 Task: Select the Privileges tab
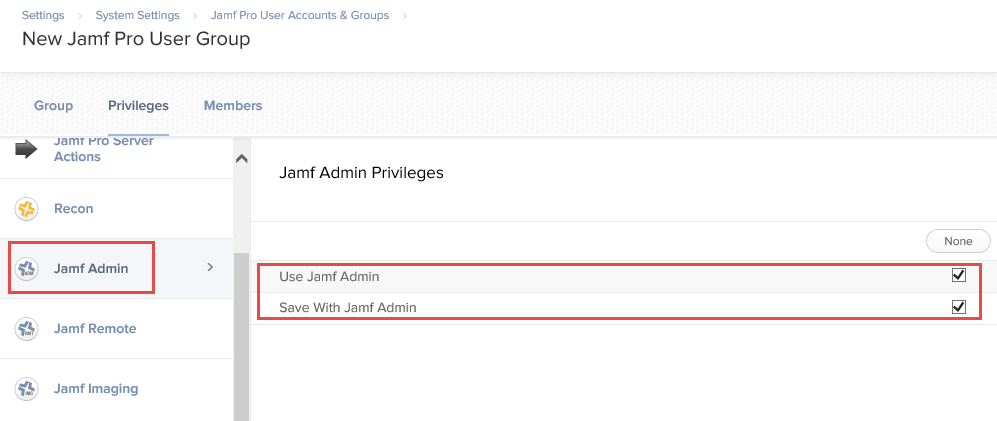point(138,106)
